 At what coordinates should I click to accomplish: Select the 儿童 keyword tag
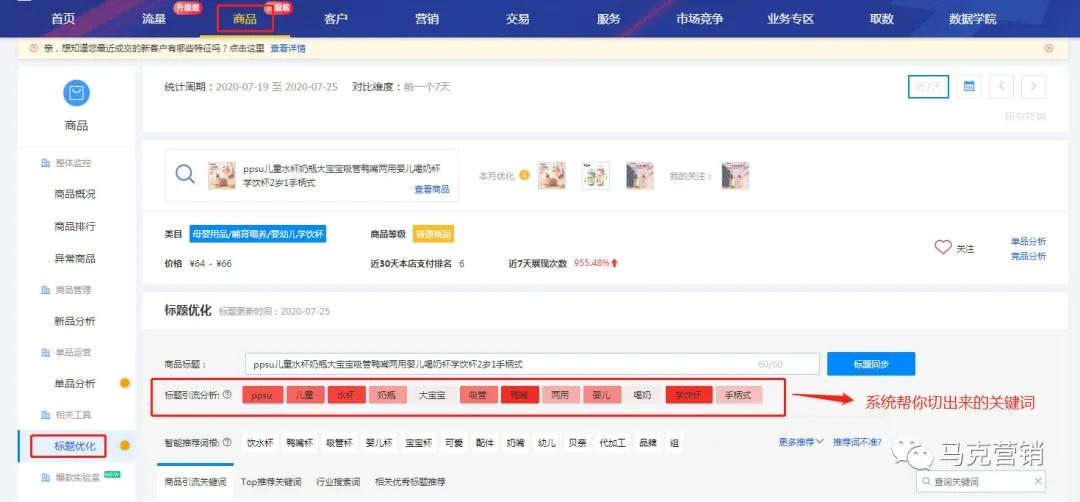coord(304,395)
